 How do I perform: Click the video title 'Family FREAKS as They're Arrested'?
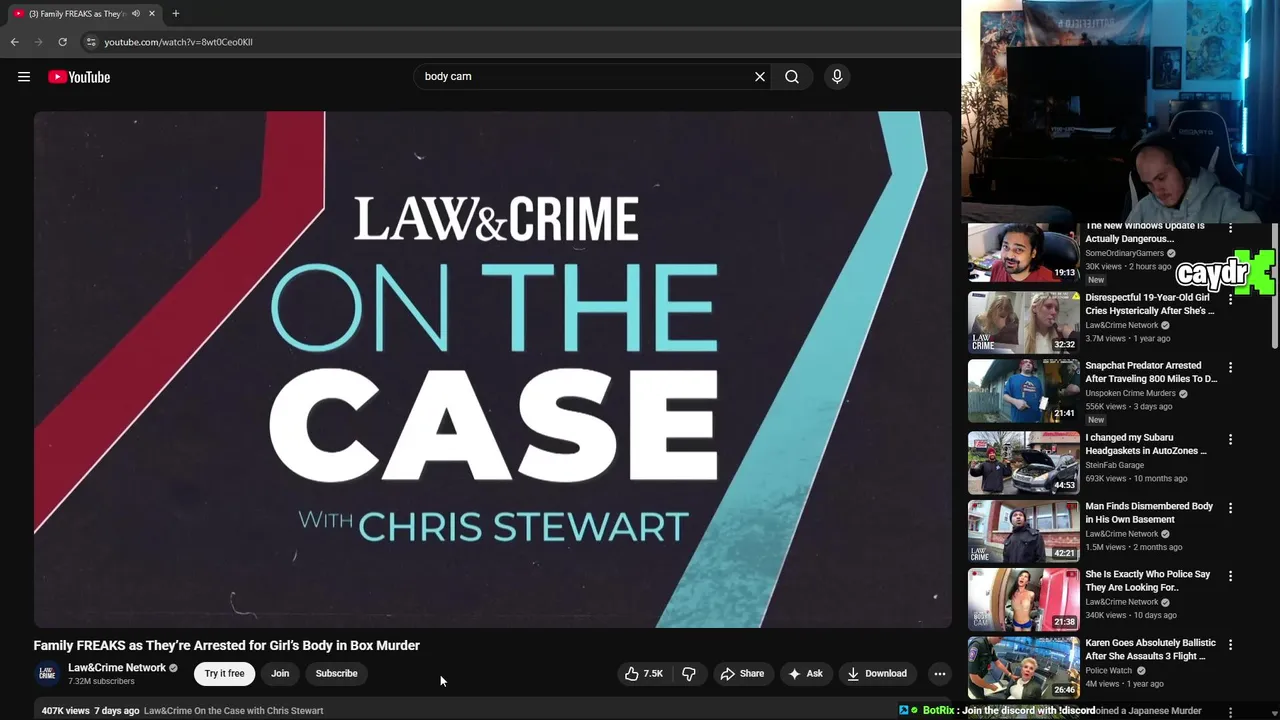(227, 645)
